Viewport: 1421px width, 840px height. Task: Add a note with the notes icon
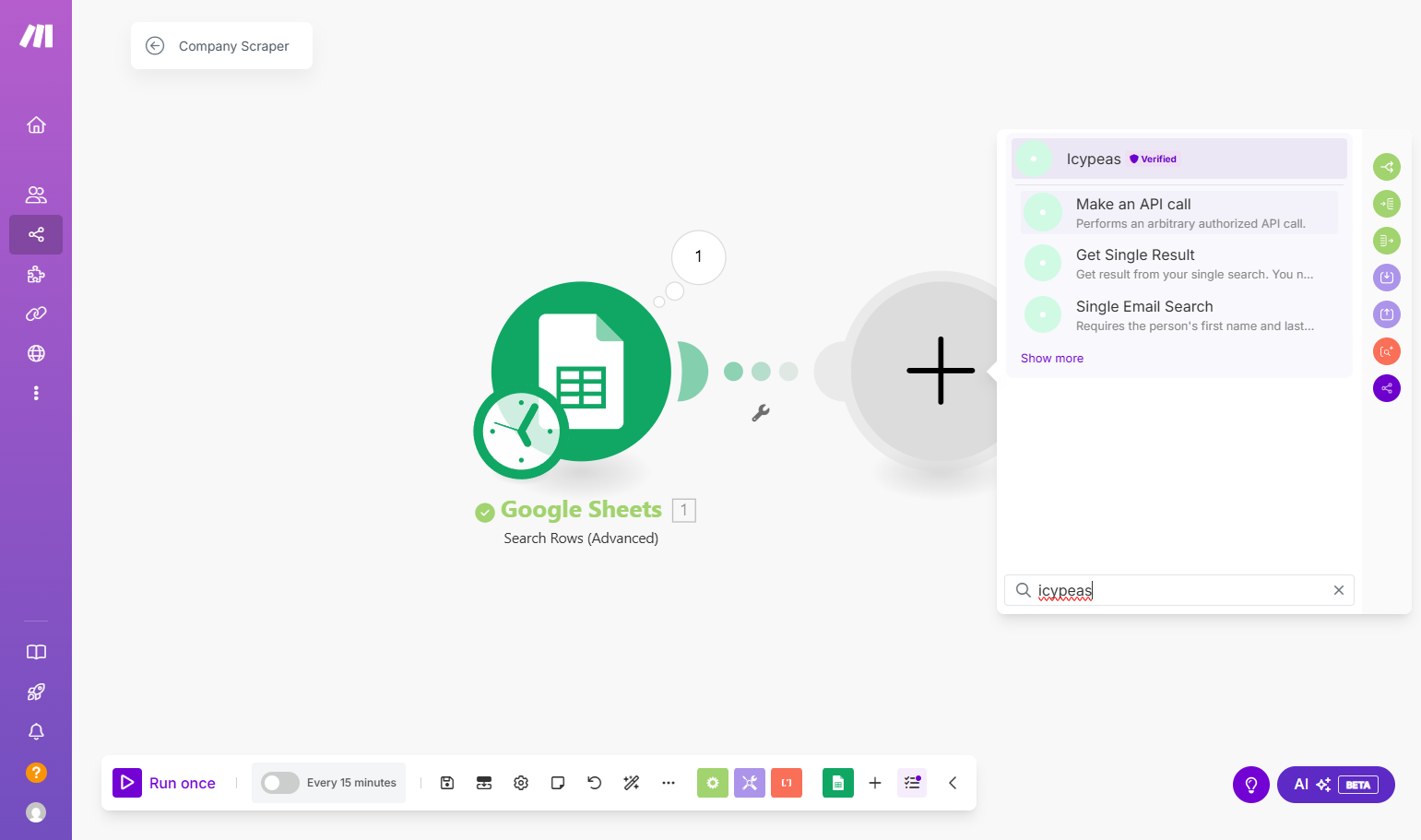tap(558, 783)
